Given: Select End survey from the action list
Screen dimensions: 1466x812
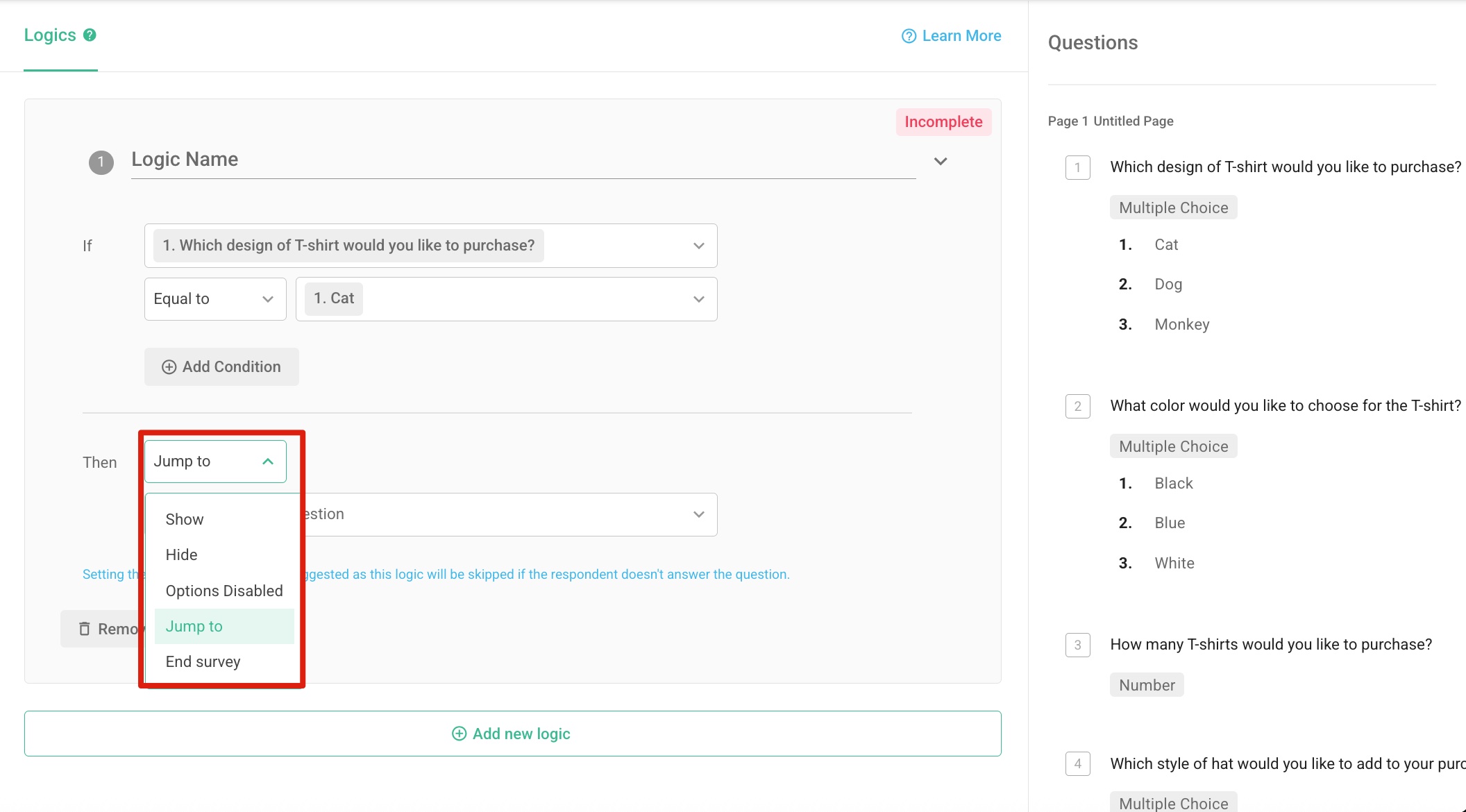Looking at the screenshot, I should click(x=202, y=661).
